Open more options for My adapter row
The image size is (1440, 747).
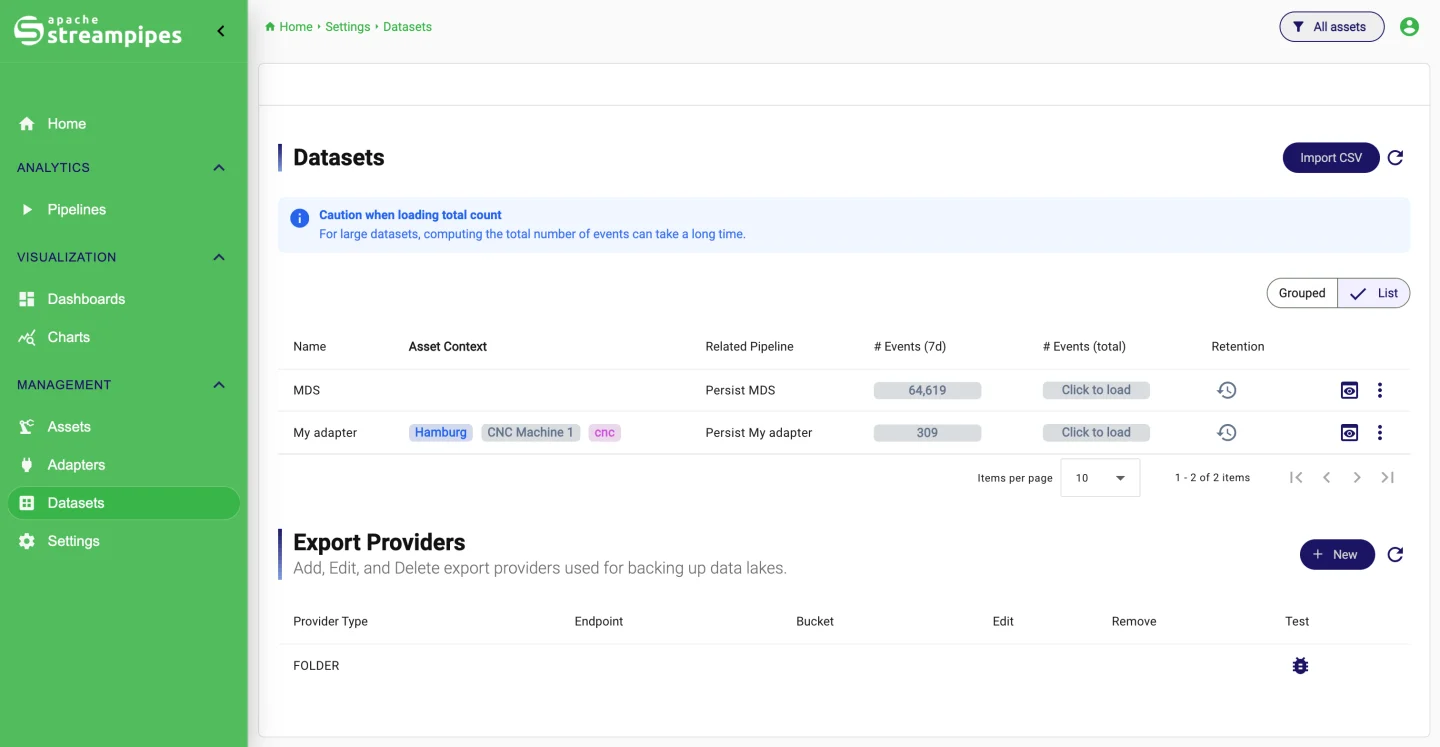click(1380, 433)
